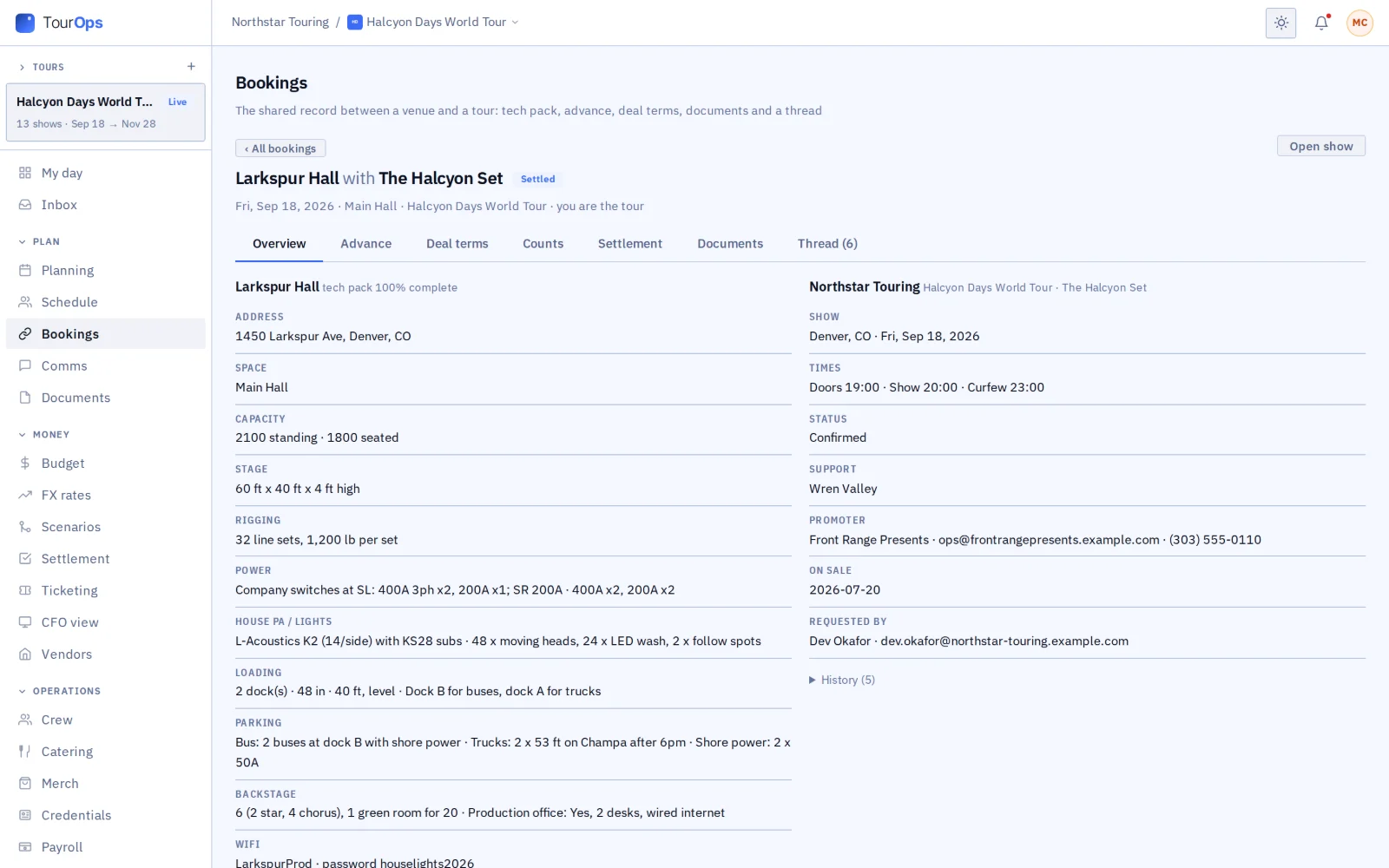Click the My day grid icon
The height and width of the screenshot is (868, 1389).
click(x=25, y=173)
